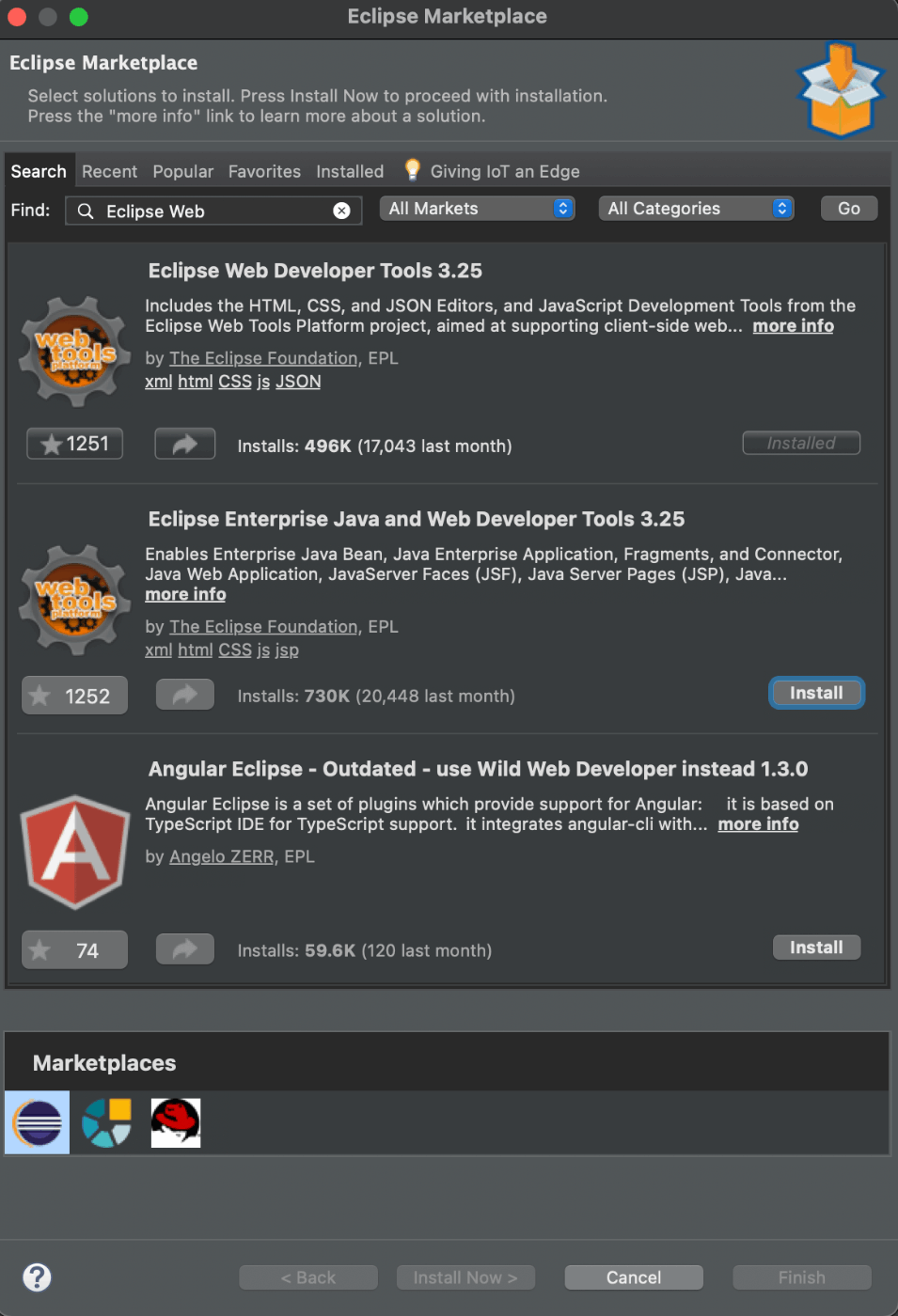The image size is (898, 1316).
Task: Click the Eclipse Enterprise Java and Web title
Action: [417, 519]
